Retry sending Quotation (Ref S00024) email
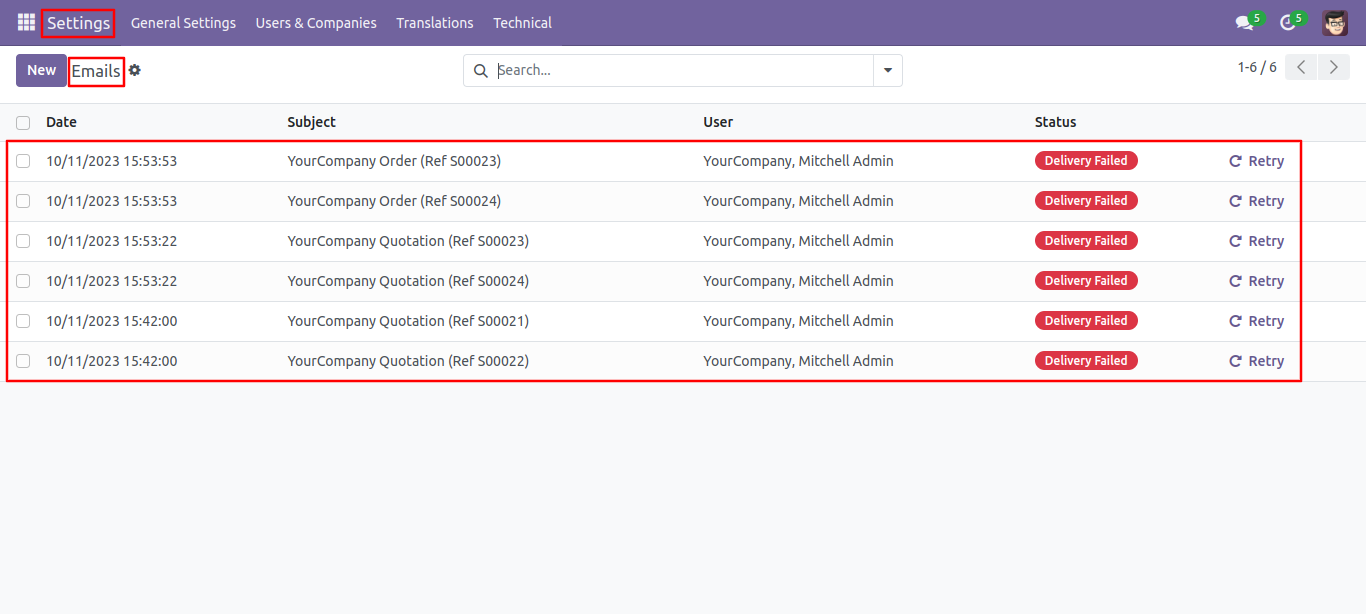 [x=1256, y=281]
